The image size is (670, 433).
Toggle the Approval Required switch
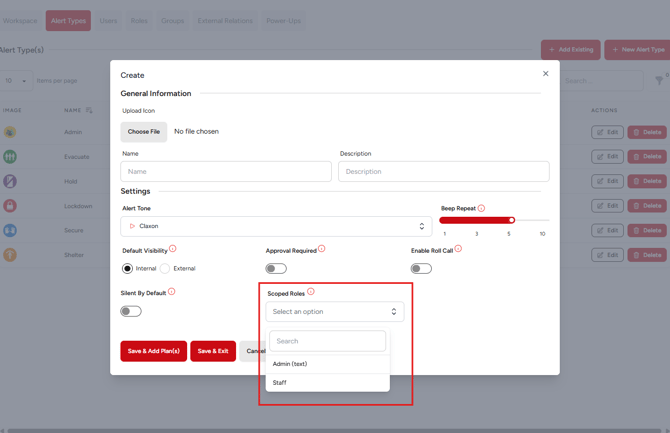pos(276,268)
